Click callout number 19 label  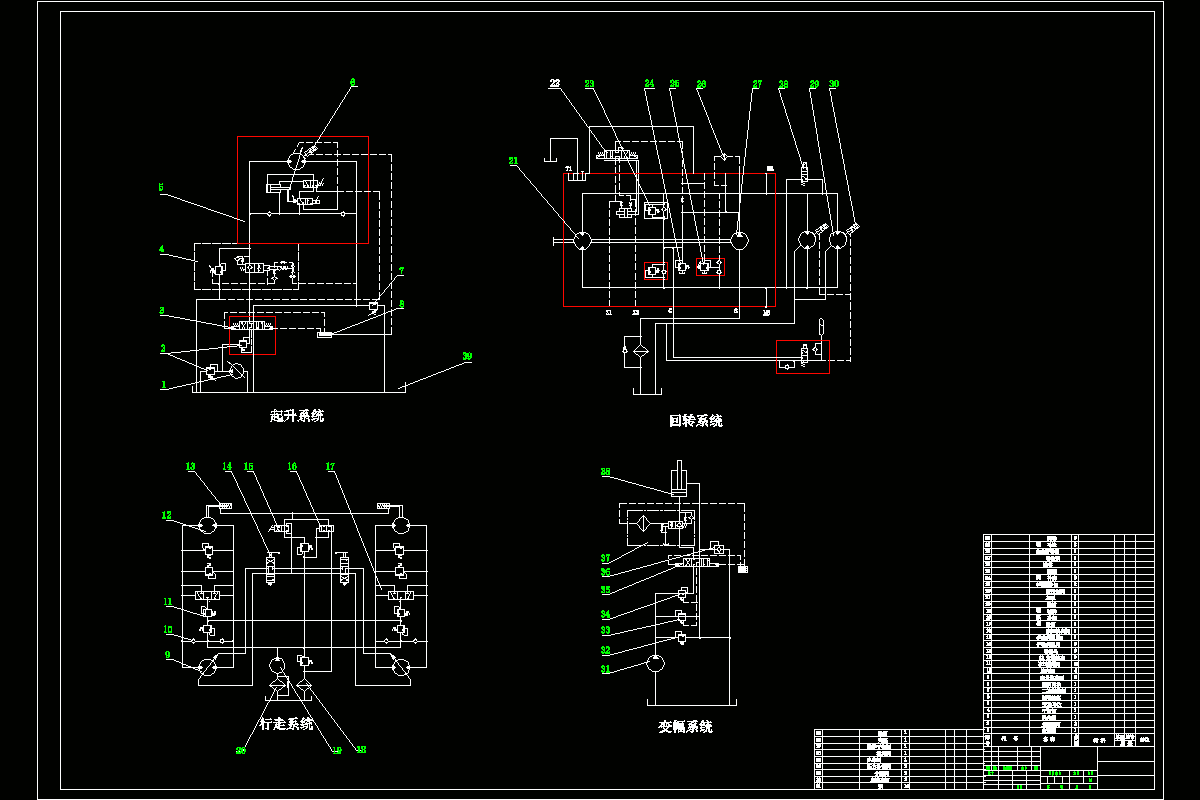tap(336, 749)
